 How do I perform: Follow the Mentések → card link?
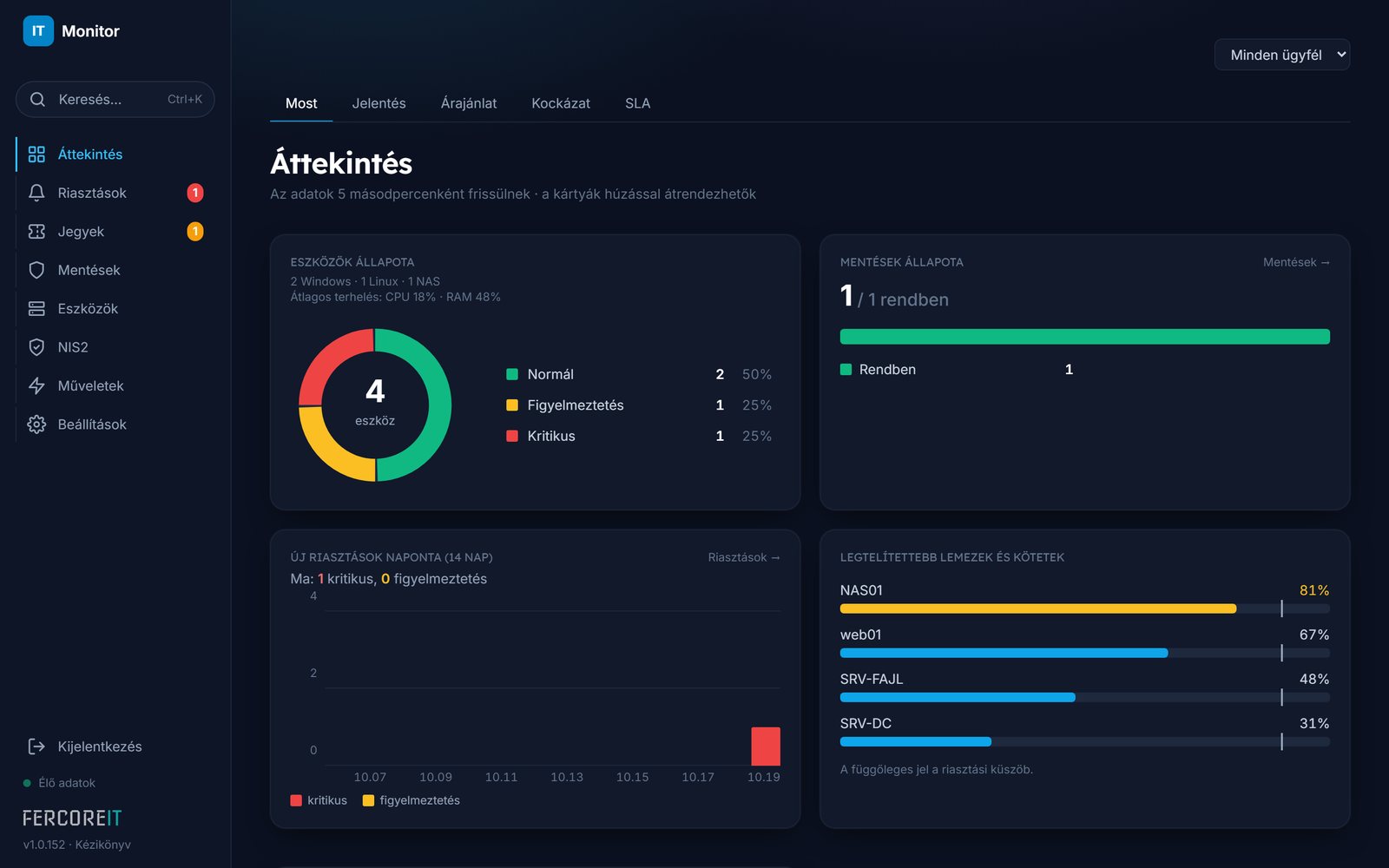[1296, 262]
